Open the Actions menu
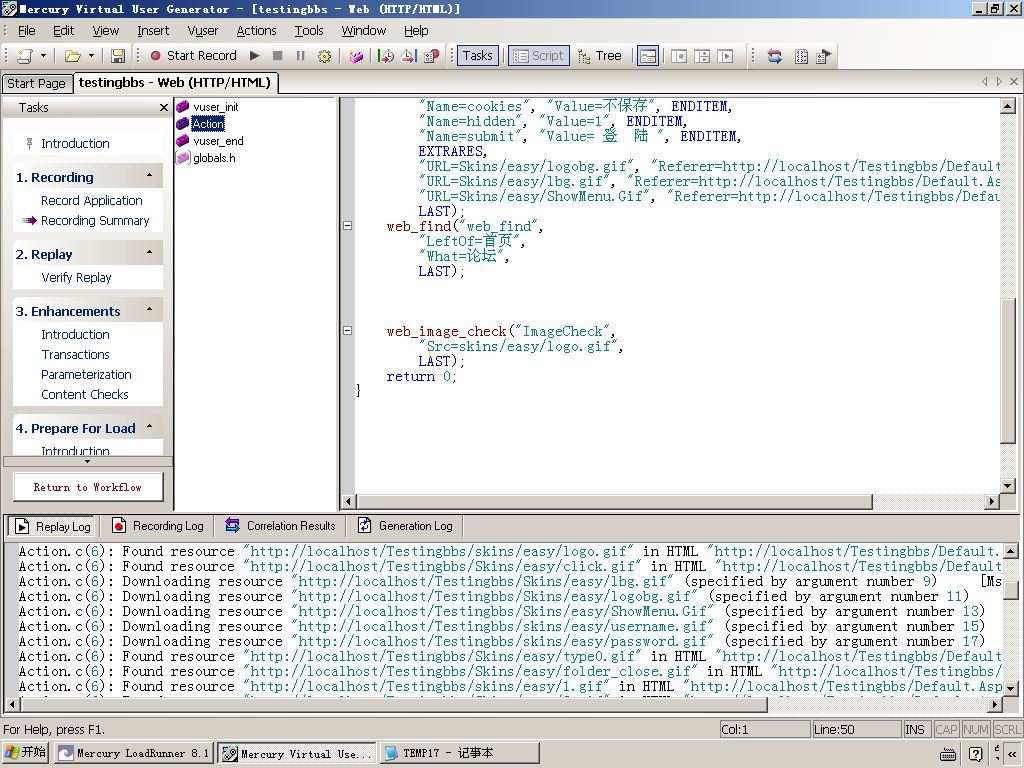The width and height of the screenshot is (1024, 768). (256, 31)
